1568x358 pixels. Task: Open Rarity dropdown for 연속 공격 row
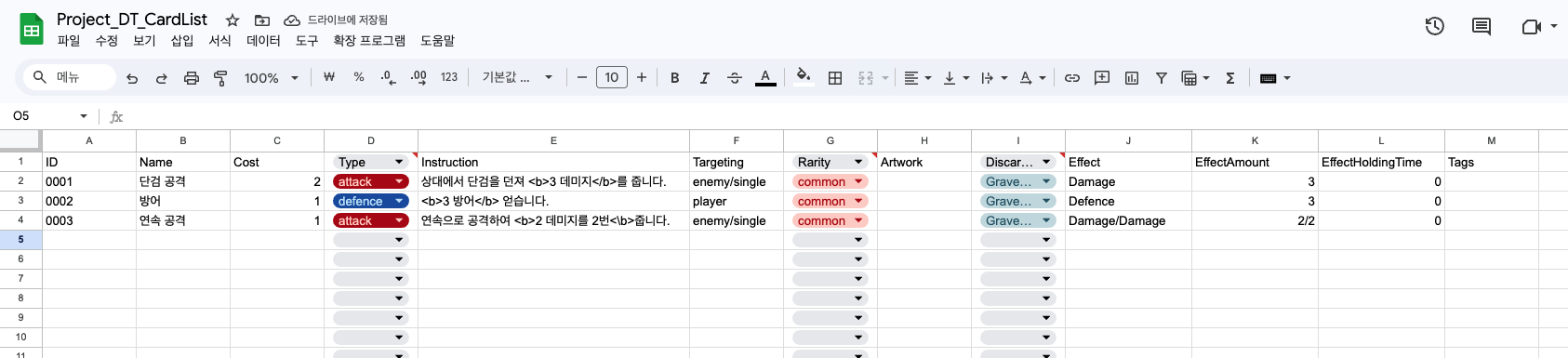point(859,220)
